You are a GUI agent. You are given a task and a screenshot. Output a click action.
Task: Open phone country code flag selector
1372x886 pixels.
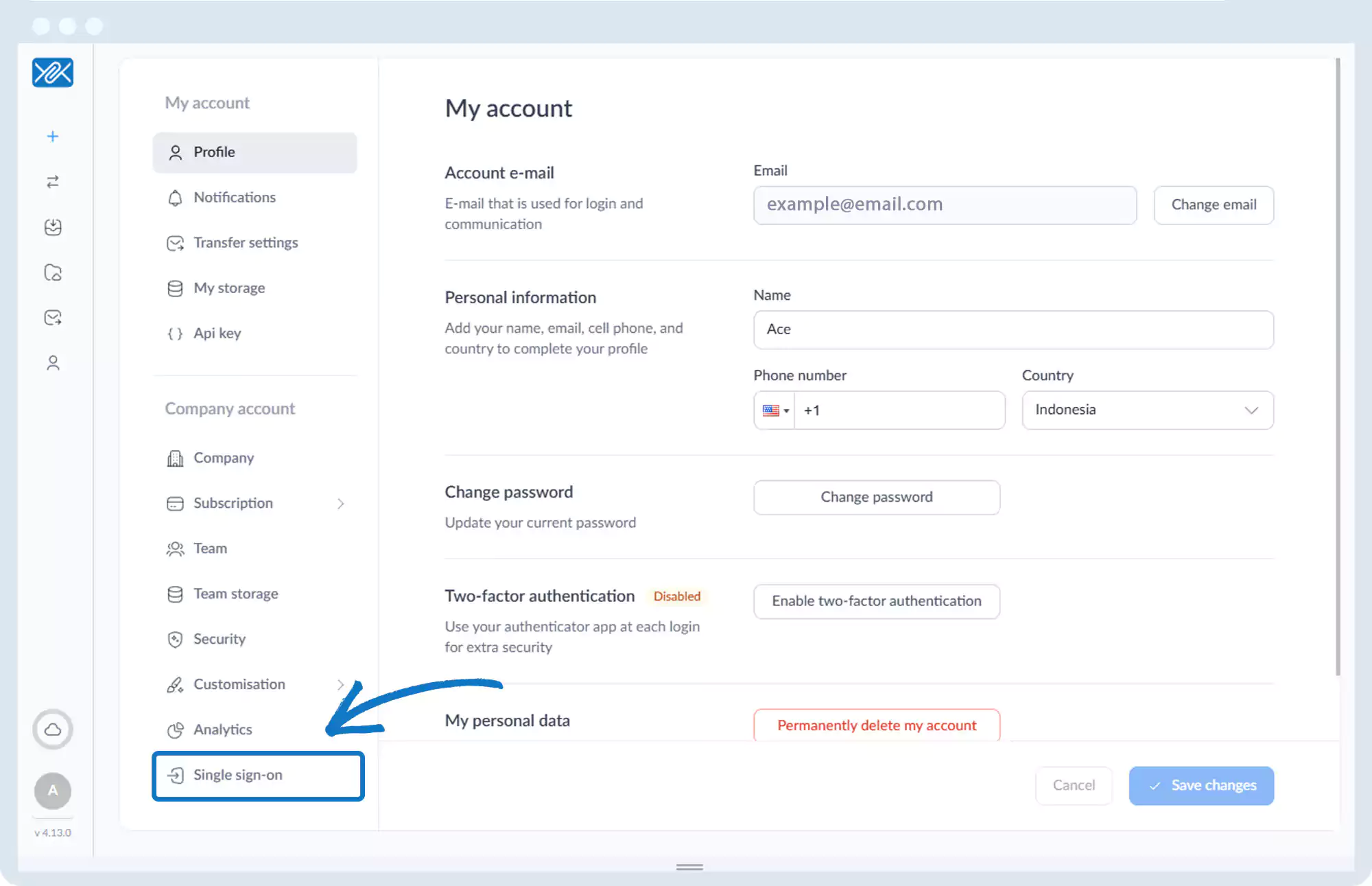[x=775, y=410]
